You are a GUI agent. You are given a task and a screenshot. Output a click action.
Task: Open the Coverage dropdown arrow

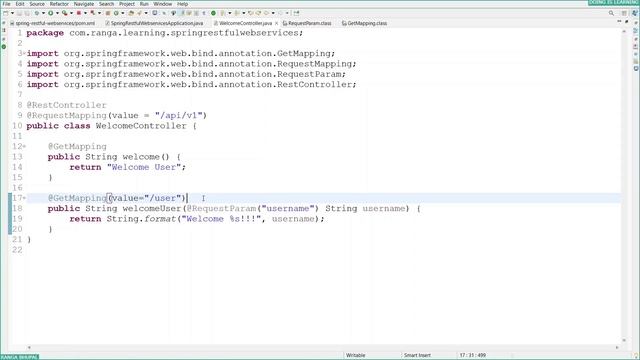71,13
